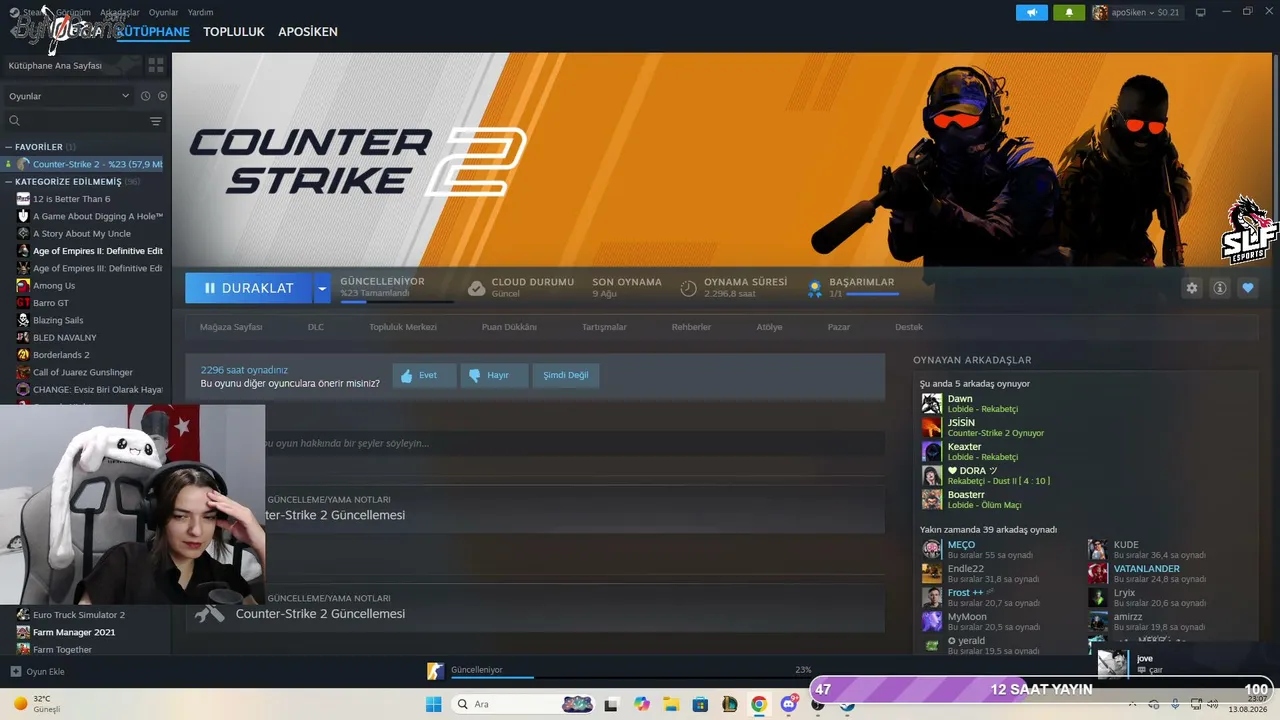
Task: Click the Oynama Süresi clock icon
Action: point(689,288)
